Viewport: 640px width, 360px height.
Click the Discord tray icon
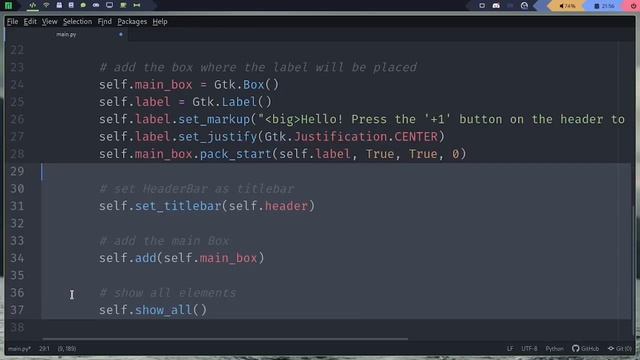click(496, 6)
